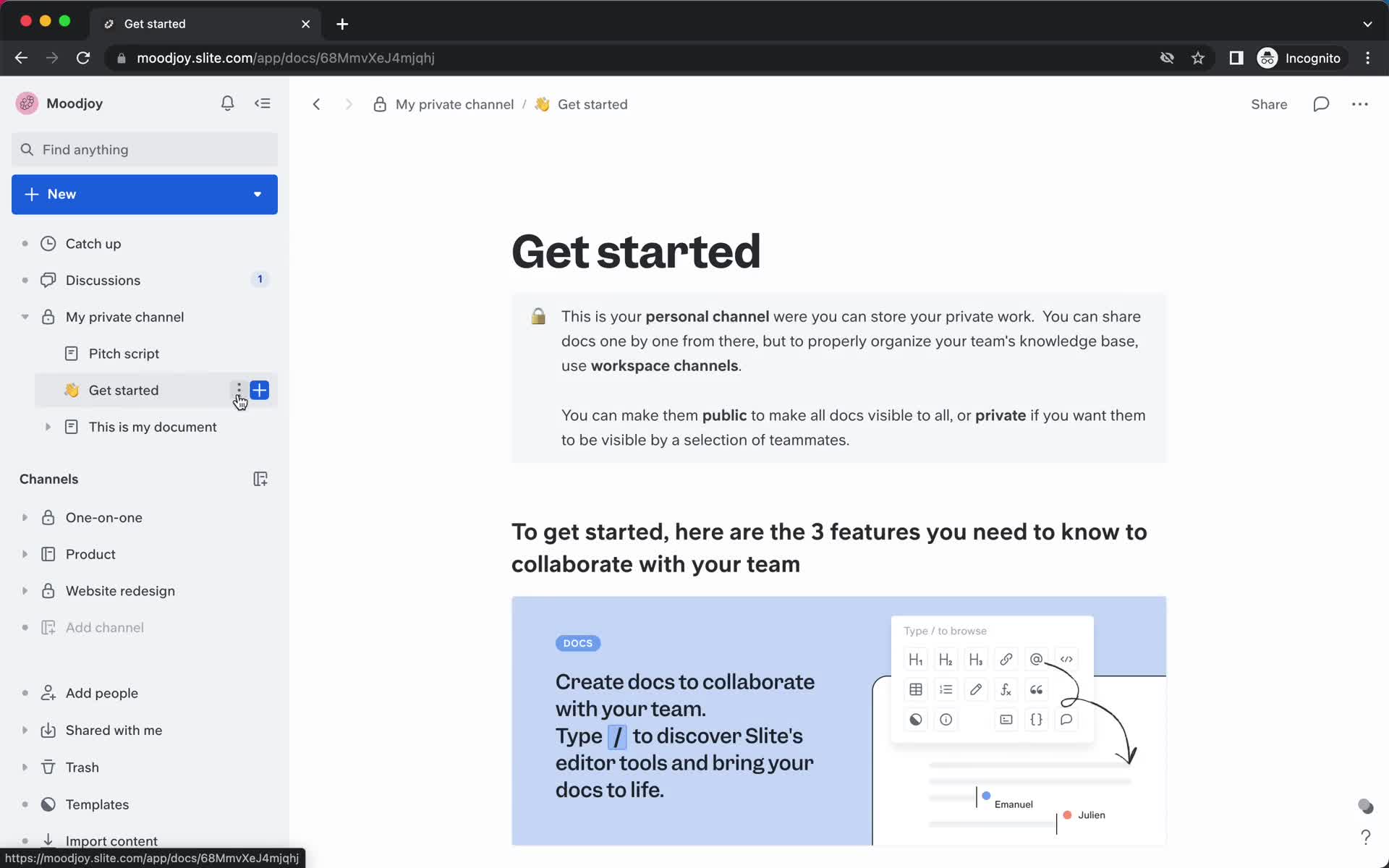Click the lock icon on My private channel
The height and width of the screenshot is (868, 1389).
coord(48,316)
